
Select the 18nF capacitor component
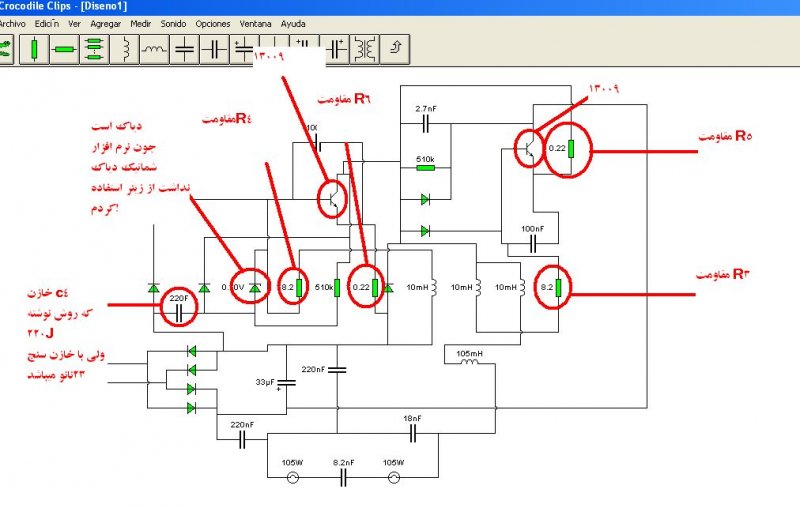point(413,434)
